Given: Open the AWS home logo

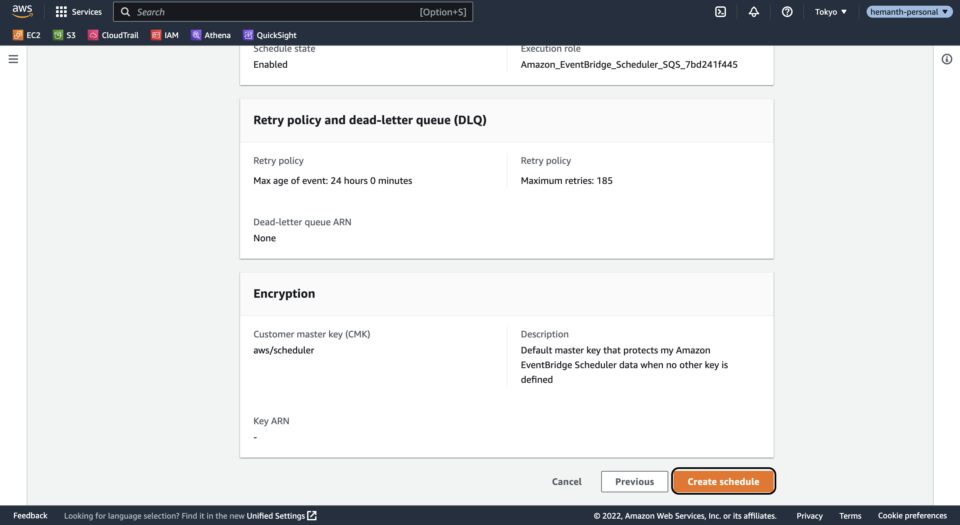Looking at the screenshot, I should [x=22, y=11].
